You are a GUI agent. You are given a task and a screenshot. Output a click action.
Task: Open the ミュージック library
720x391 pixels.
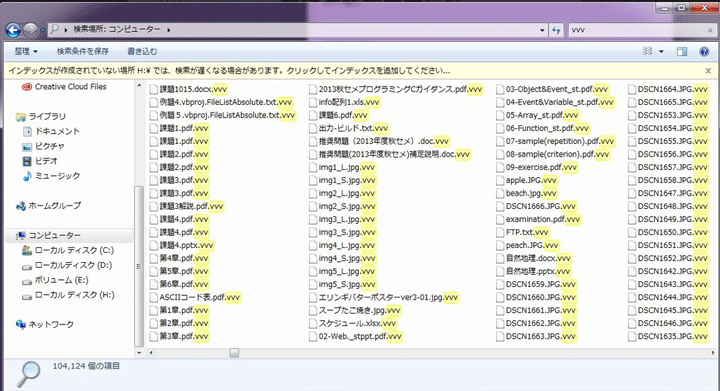(x=51, y=176)
